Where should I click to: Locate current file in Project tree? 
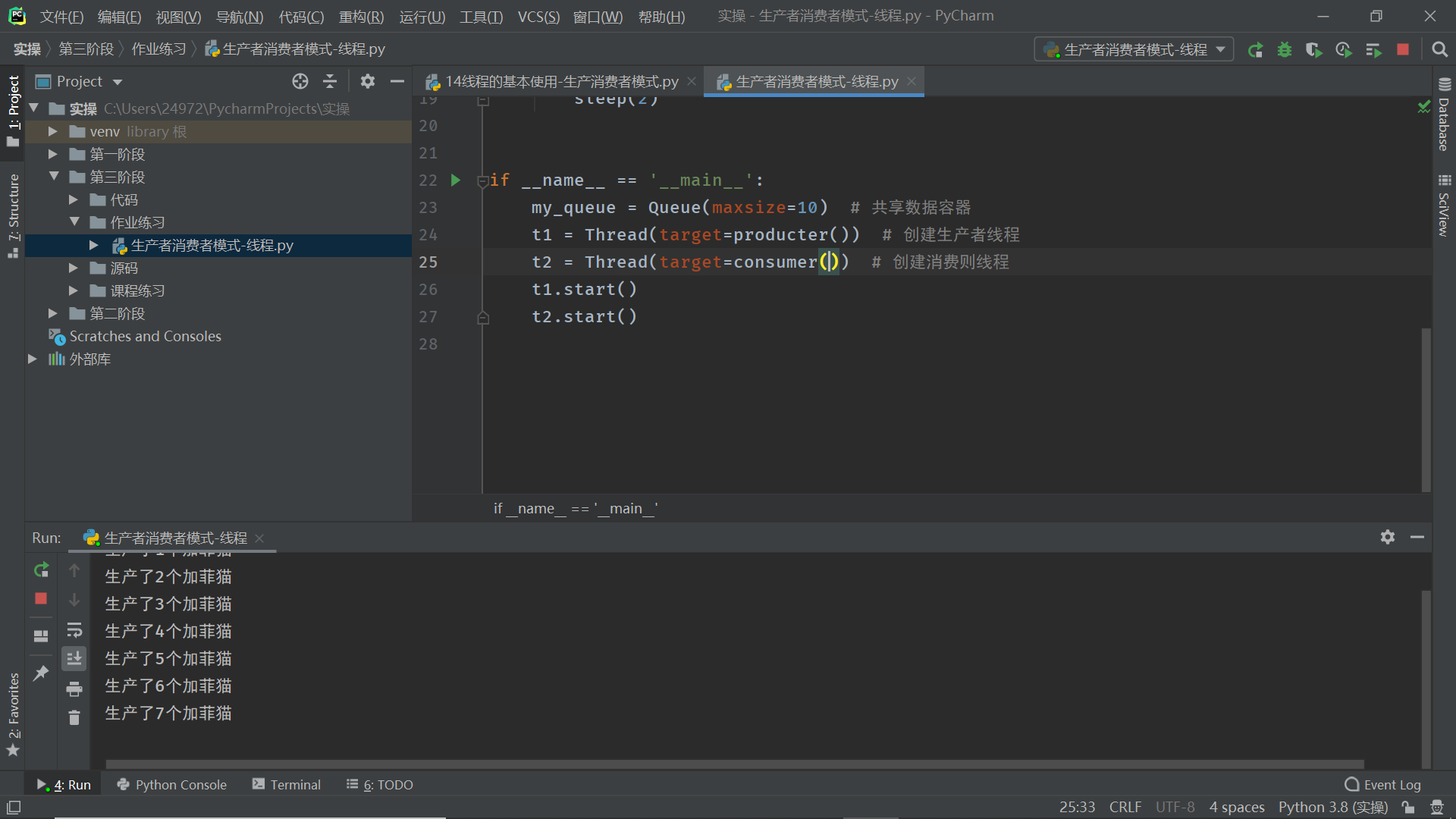(300, 81)
